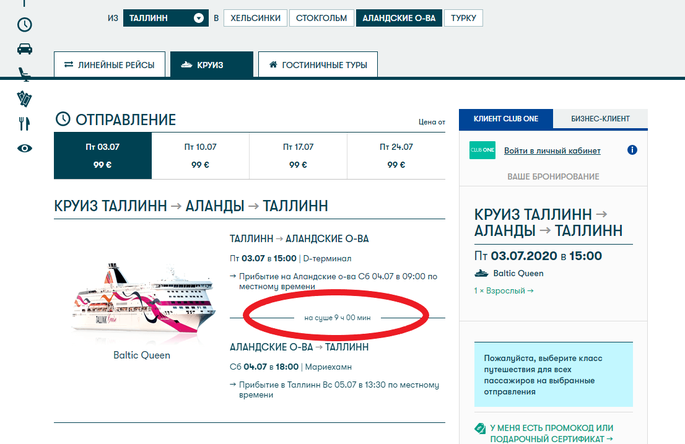Click the small ship icon next to Baltic Queen
This screenshot has height=444, width=685.
pos(481,274)
